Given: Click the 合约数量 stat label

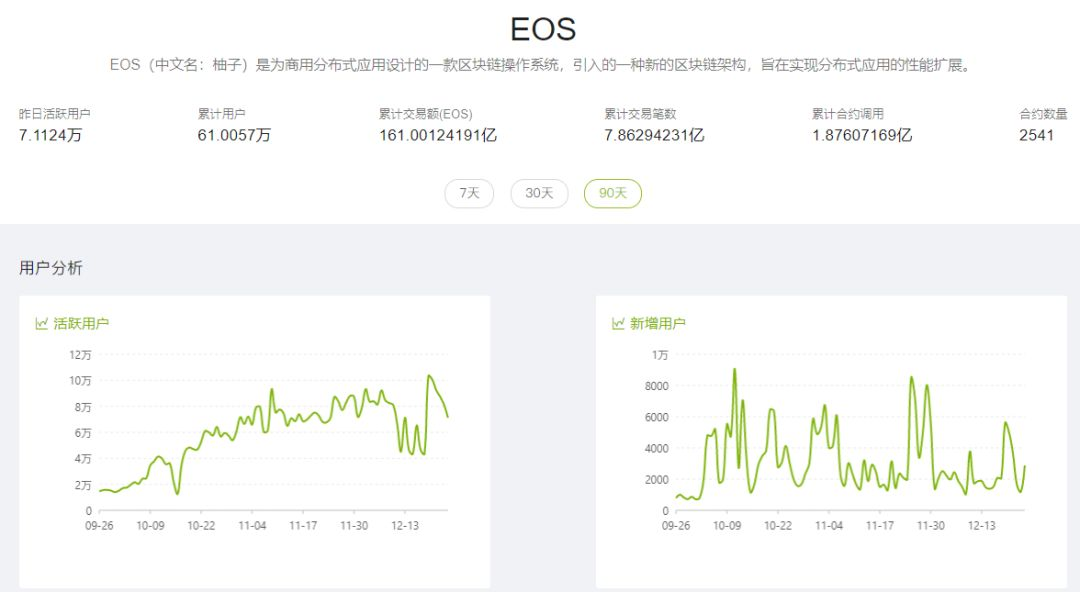Looking at the screenshot, I should 1043,114.
